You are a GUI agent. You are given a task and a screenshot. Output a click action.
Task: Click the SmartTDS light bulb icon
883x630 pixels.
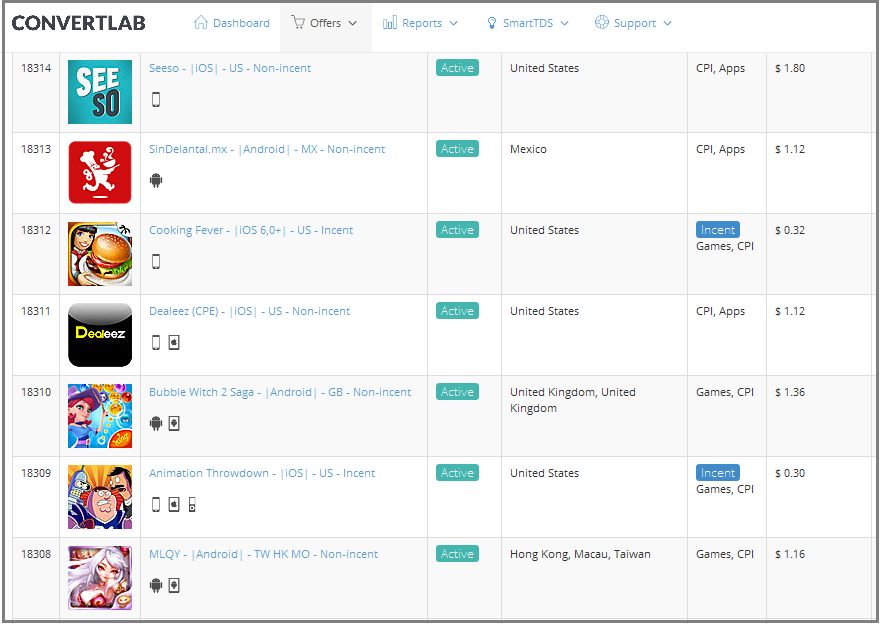pyautogui.click(x=492, y=23)
